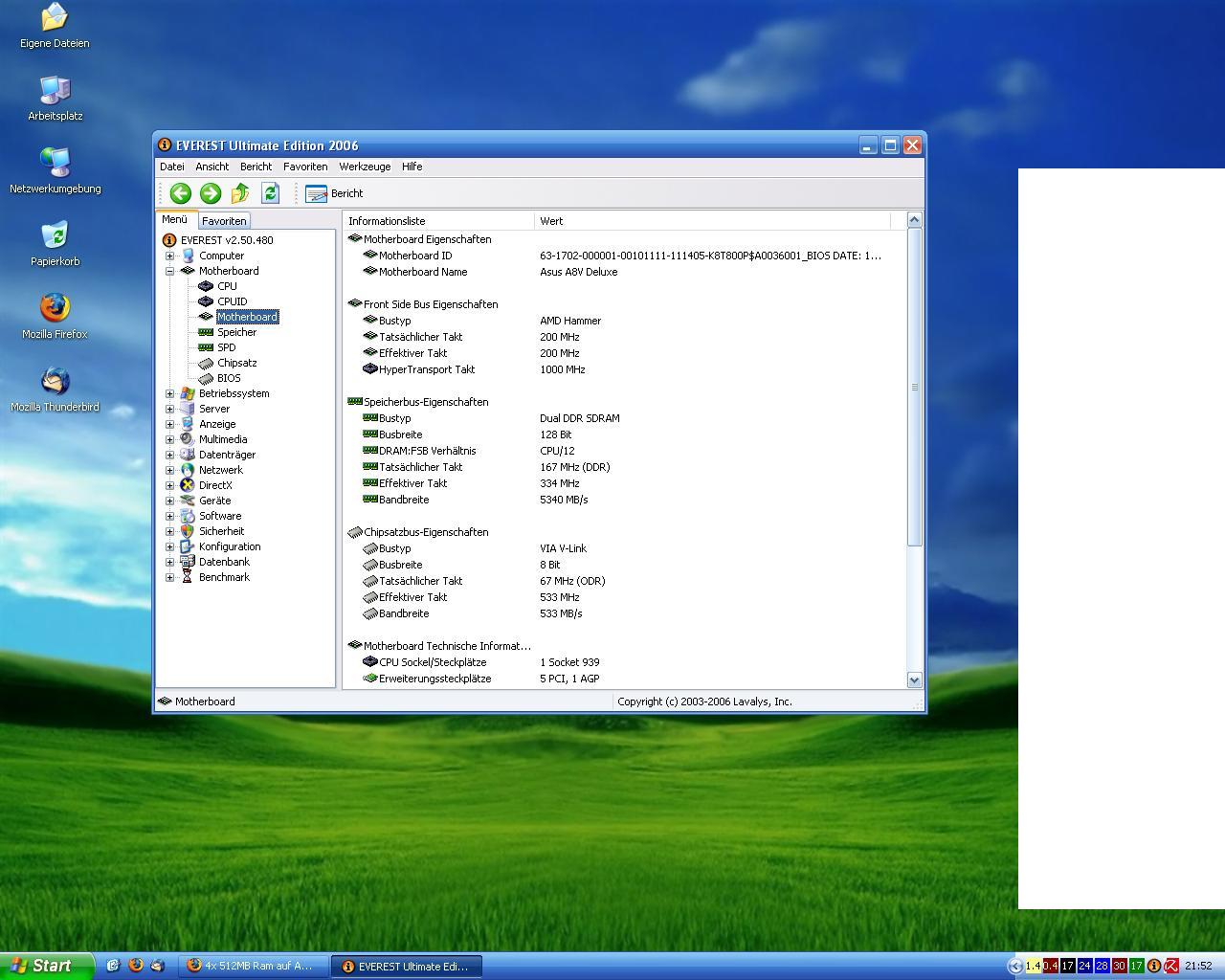The image size is (1225, 980).
Task: Select the BIOS tree item
Action: pos(229,378)
